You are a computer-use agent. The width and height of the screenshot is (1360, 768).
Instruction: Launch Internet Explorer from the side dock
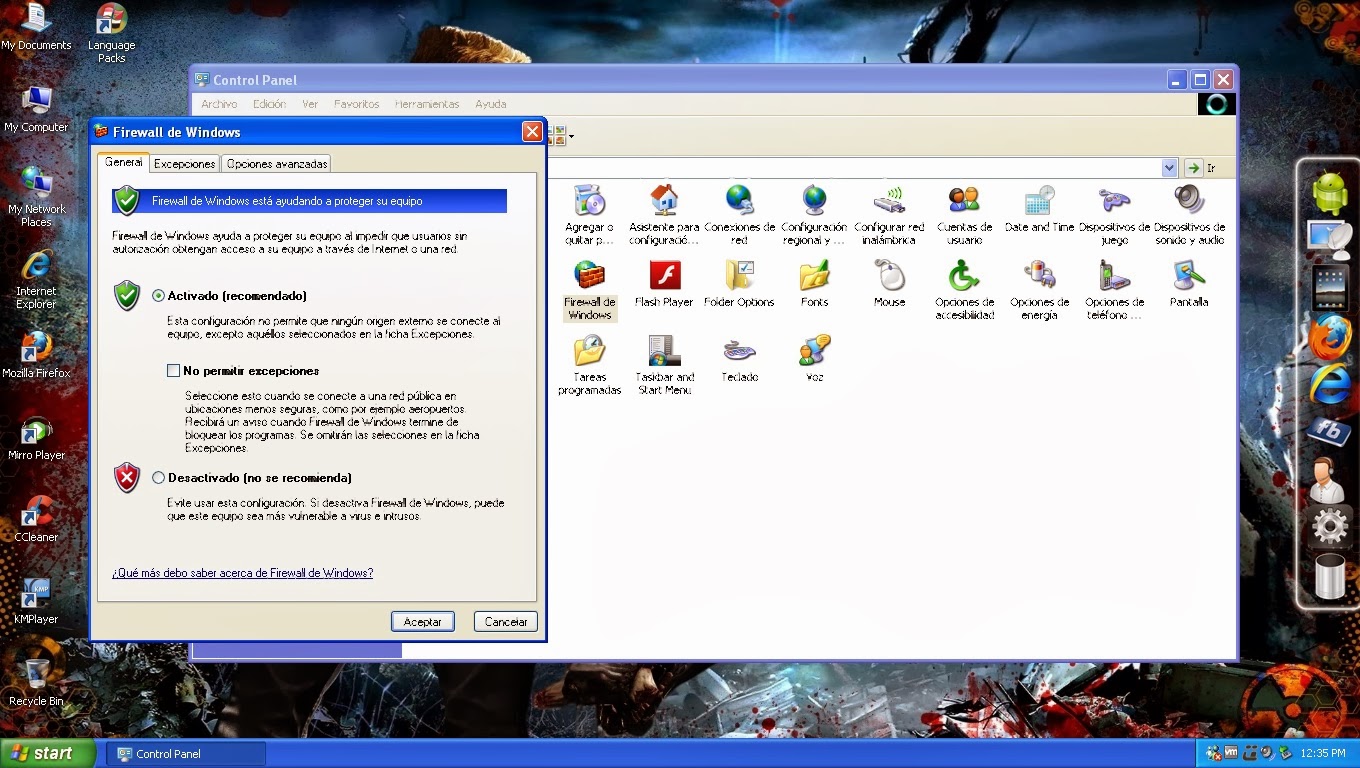pyautogui.click(x=1330, y=385)
